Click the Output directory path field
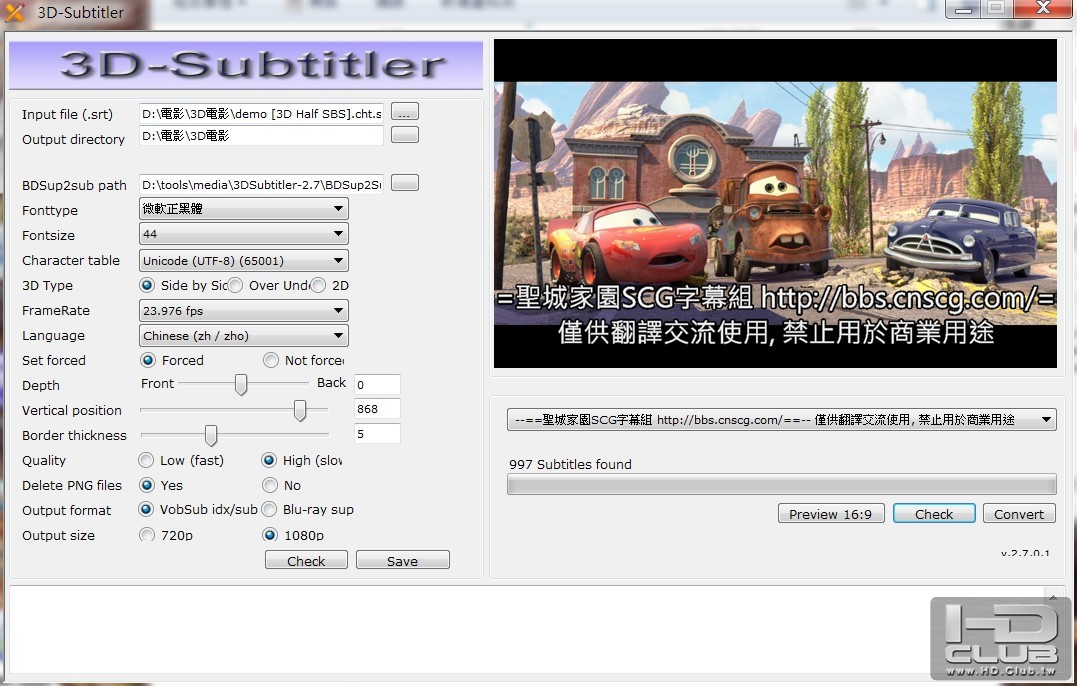The height and width of the screenshot is (686, 1077). pos(261,136)
